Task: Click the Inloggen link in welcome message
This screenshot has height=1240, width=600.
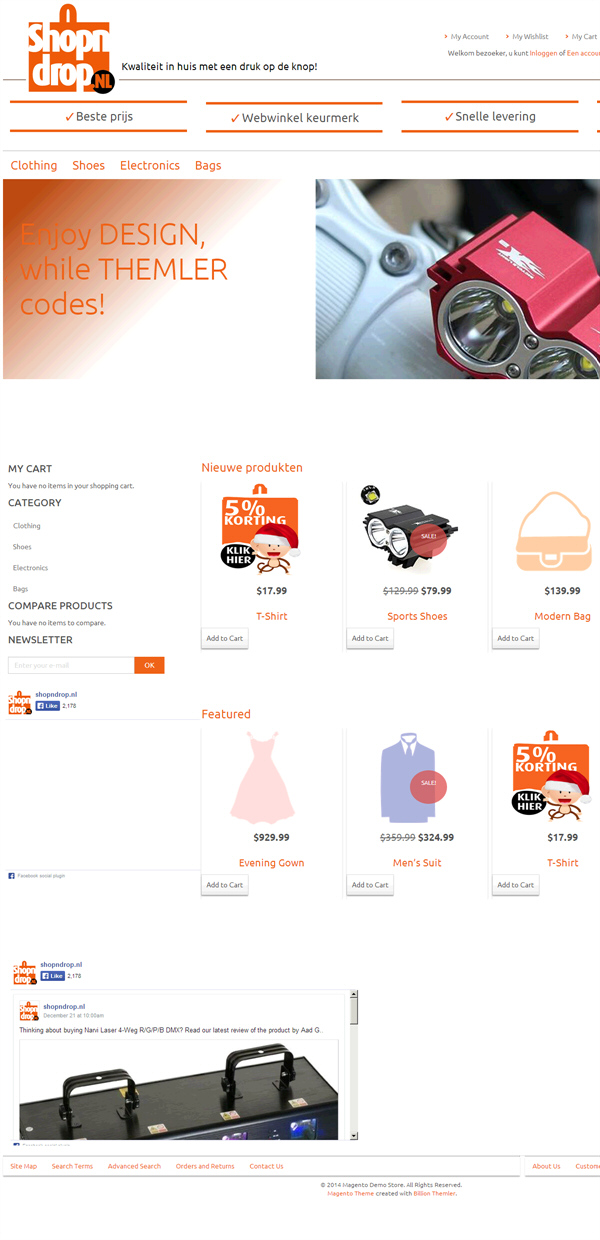Action: pos(543,53)
